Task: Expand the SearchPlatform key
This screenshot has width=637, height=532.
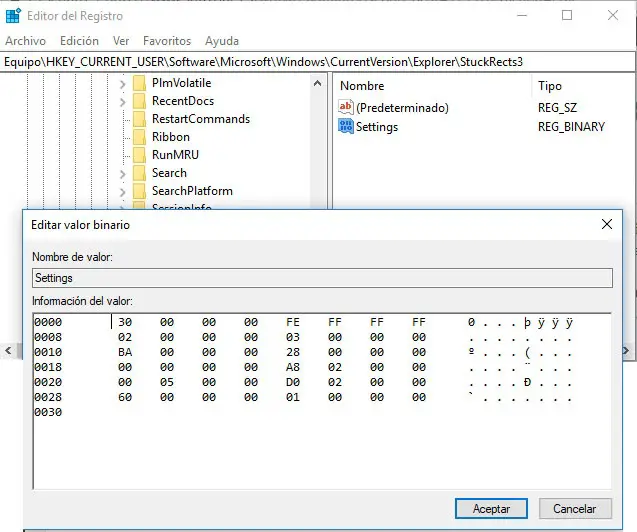Action: click(122, 192)
